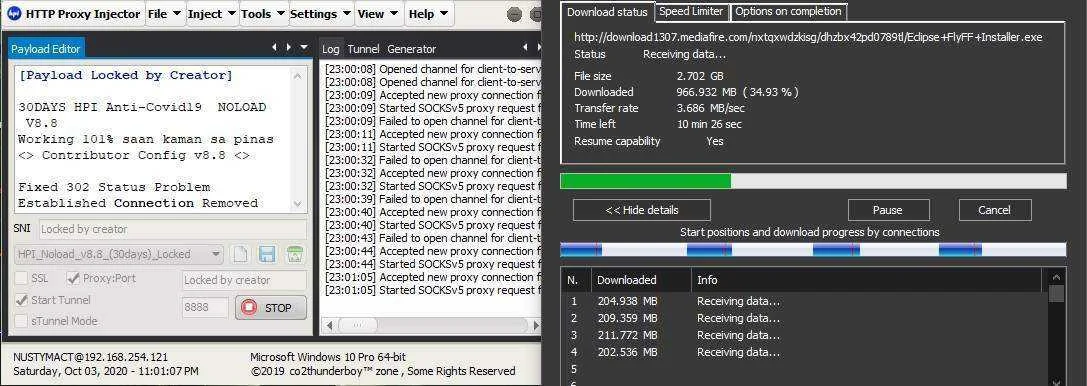Toggle the SSL checkbox

pos(21,279)
